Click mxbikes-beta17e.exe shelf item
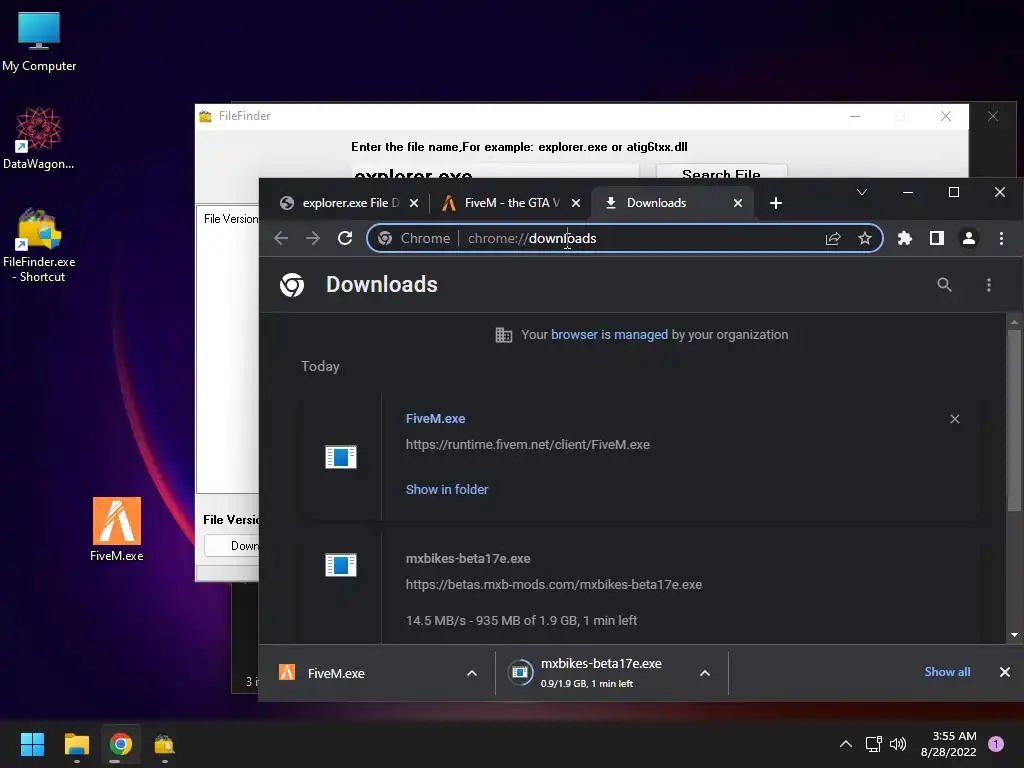The width and height of the screenshot is (1024, 768). tap(596, 673)
